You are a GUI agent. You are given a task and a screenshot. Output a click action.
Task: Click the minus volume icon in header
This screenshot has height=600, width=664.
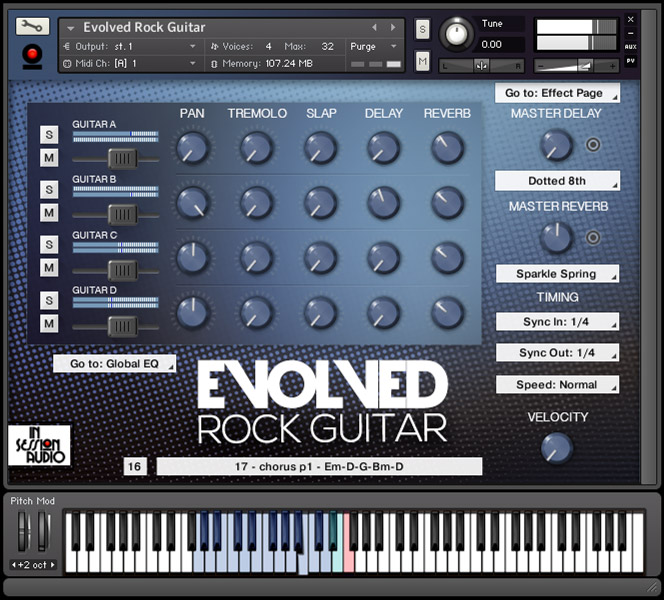[x=540, y=66]
